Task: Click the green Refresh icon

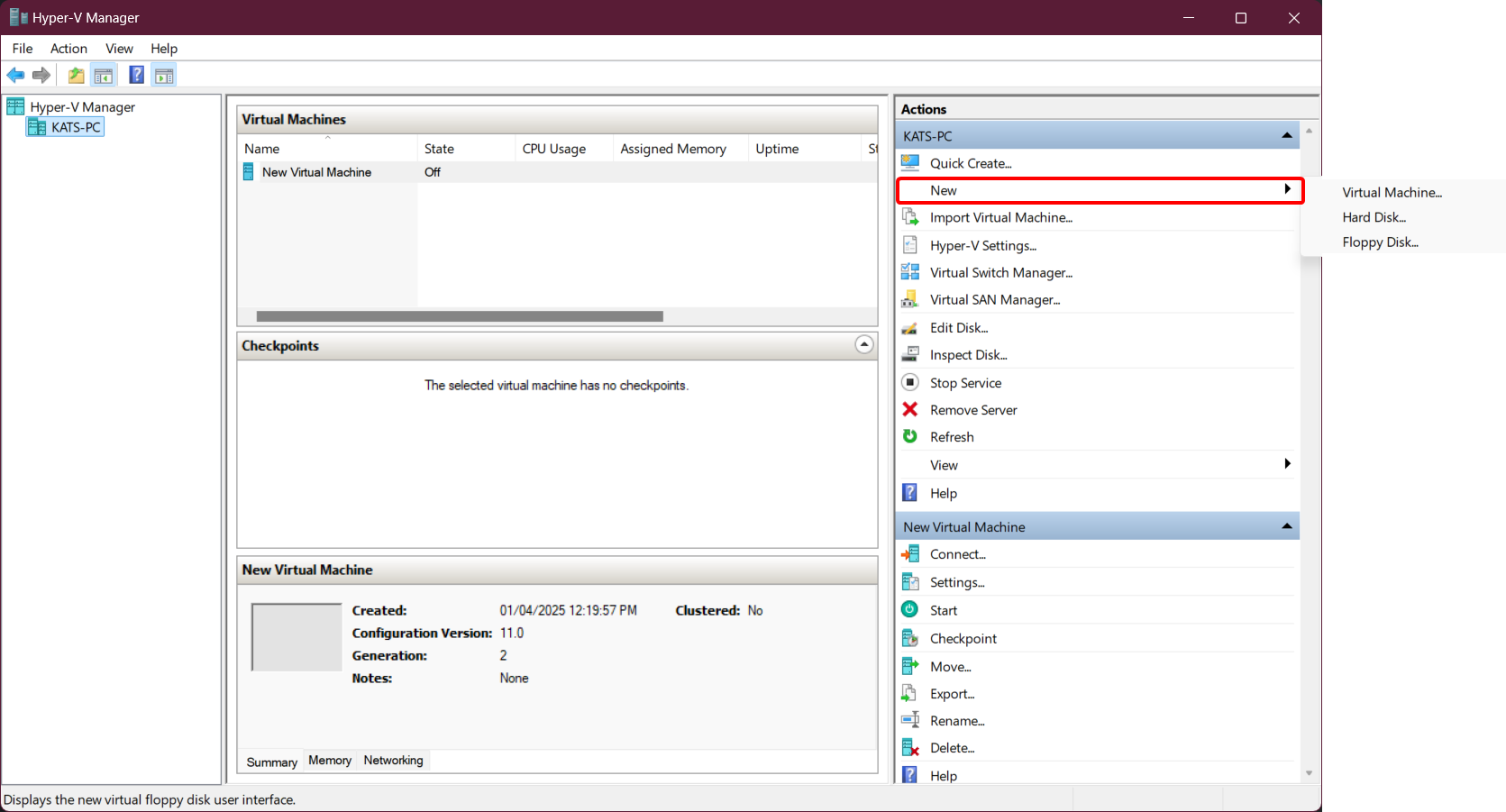Action: pos(910,436)
